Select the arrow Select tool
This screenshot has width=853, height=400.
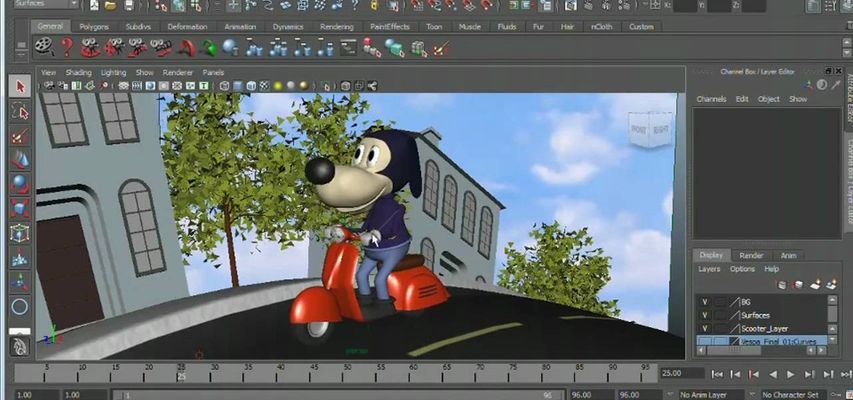19,87
